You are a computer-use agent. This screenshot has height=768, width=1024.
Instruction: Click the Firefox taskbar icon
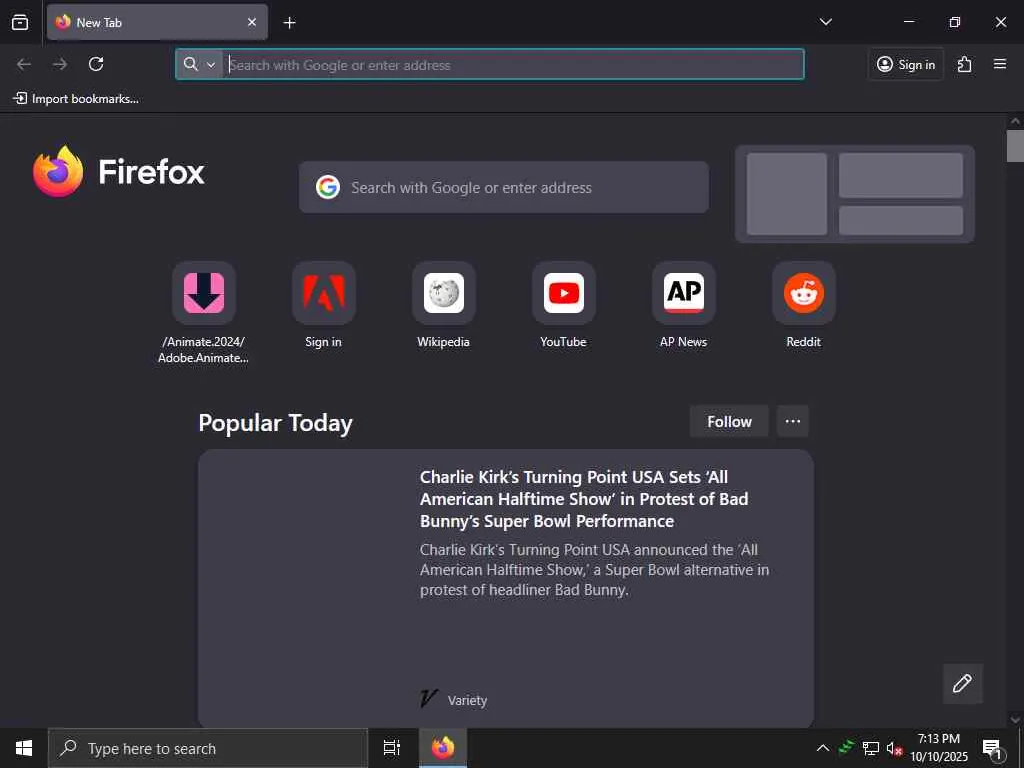click(443, 748)
